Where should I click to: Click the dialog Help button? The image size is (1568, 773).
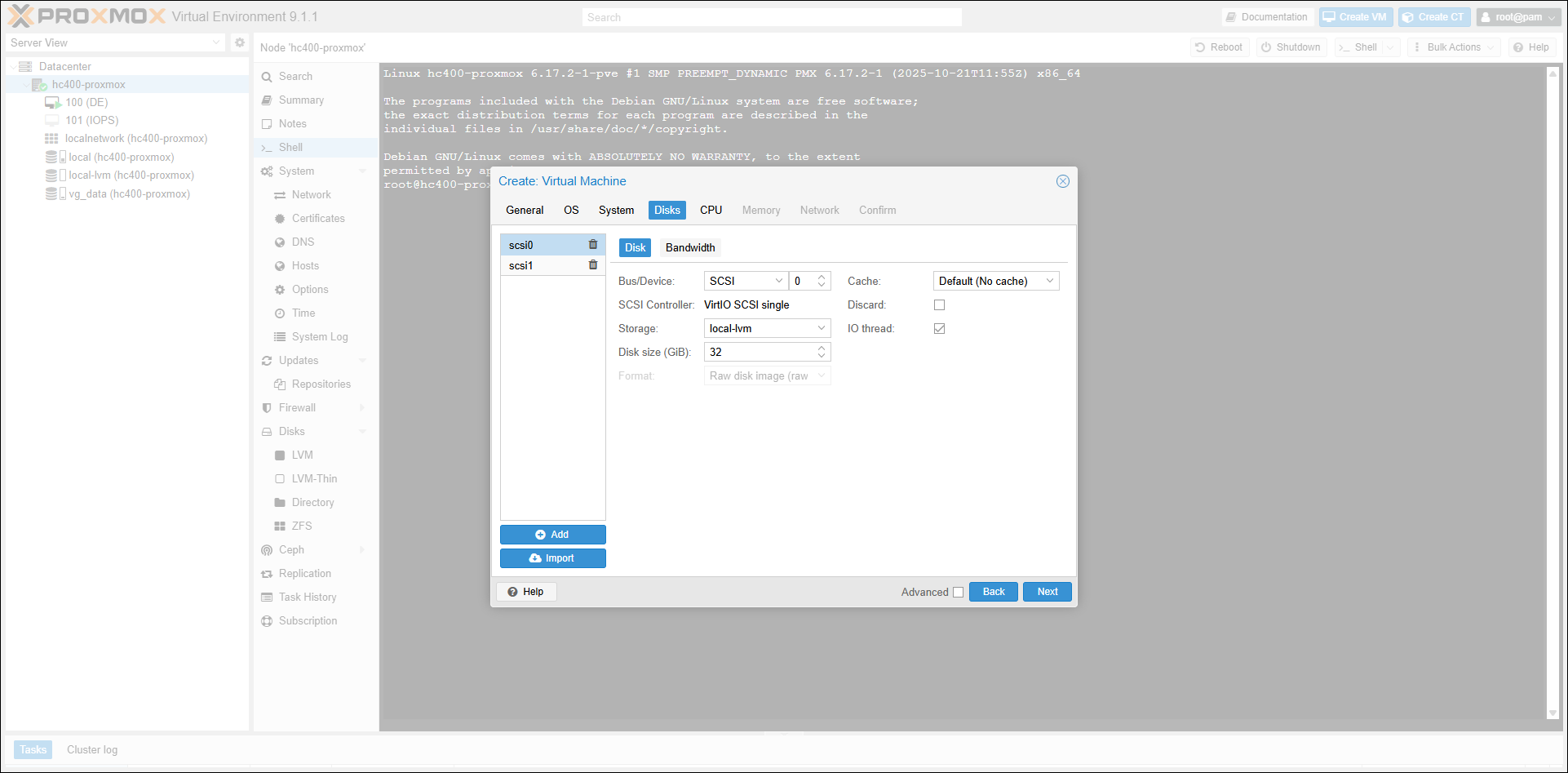tap(526, 592)
